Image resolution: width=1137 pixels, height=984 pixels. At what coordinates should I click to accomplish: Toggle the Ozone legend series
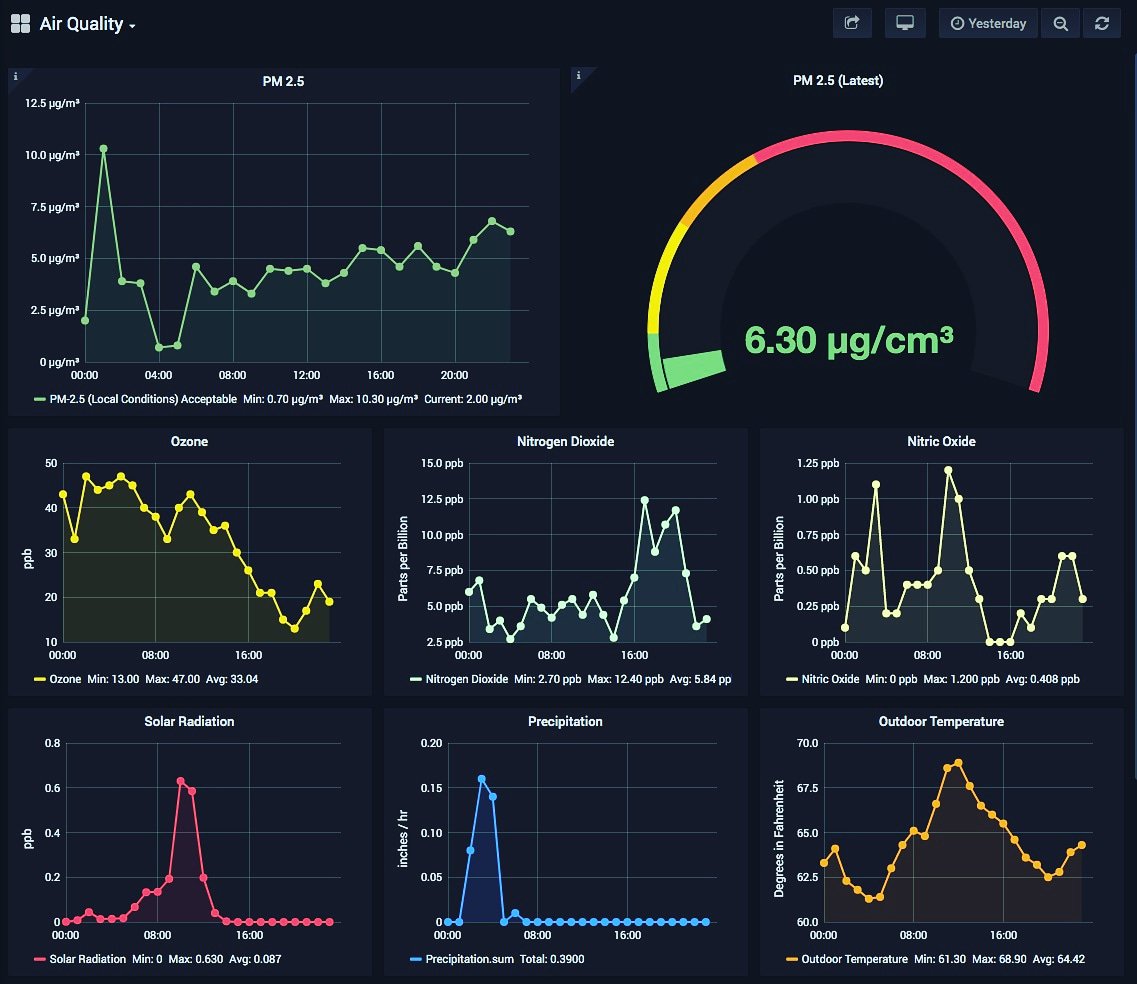(65, 679)
